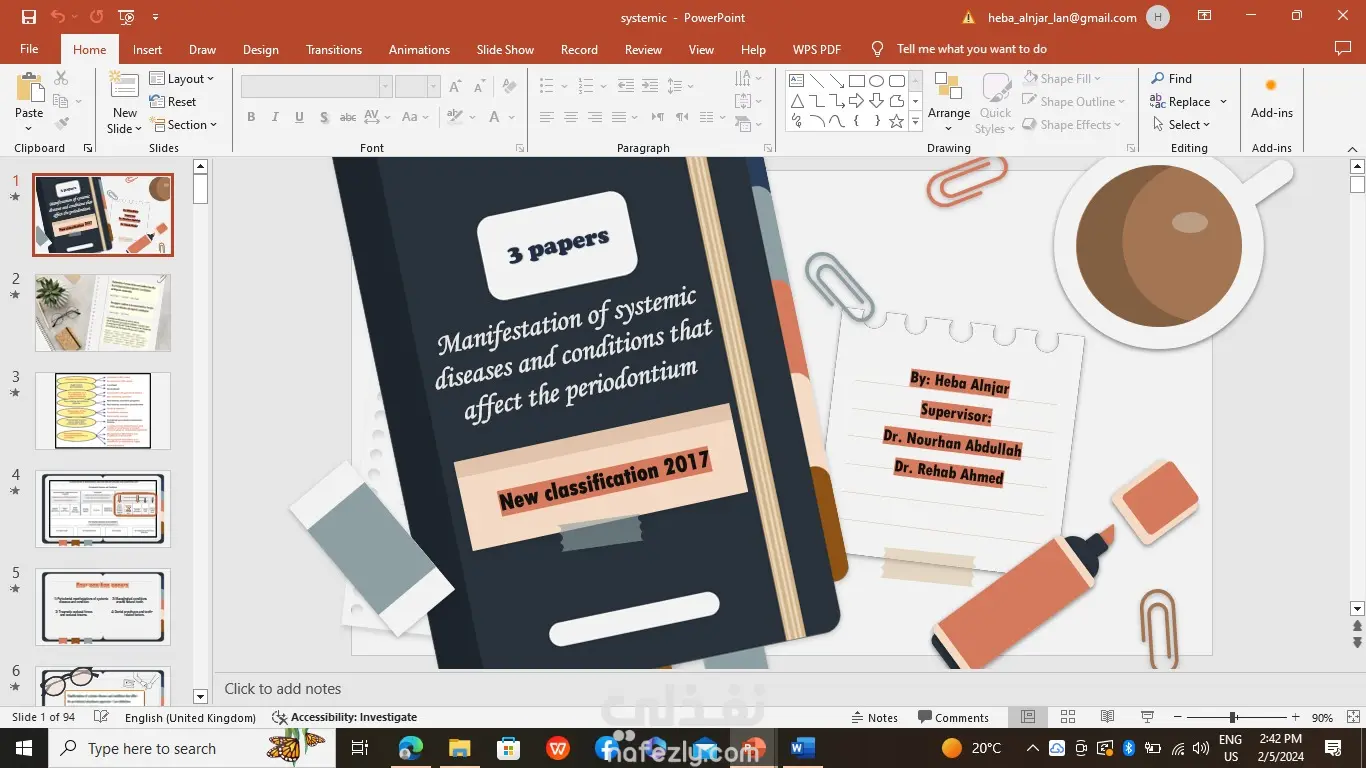Screen dimensions: 1366x768
Task: Open the ribbon display options icon
Action: click(x=1205, y=17)
